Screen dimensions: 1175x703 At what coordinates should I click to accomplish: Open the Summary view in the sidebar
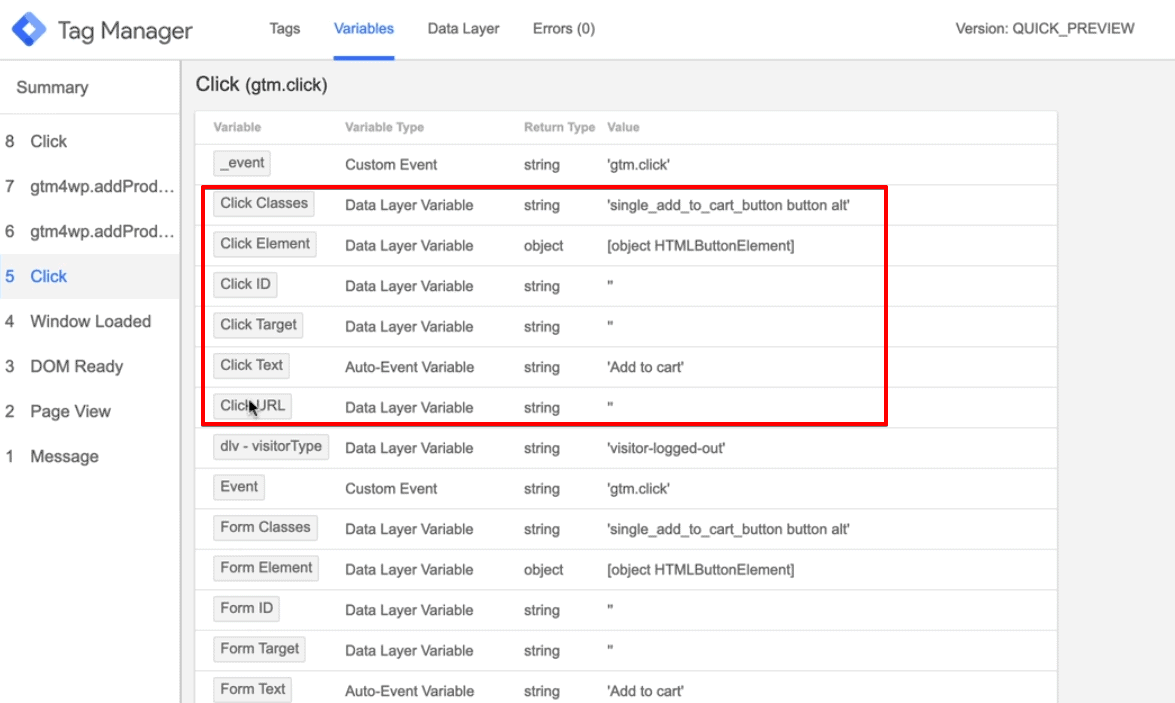pos(51,87)
